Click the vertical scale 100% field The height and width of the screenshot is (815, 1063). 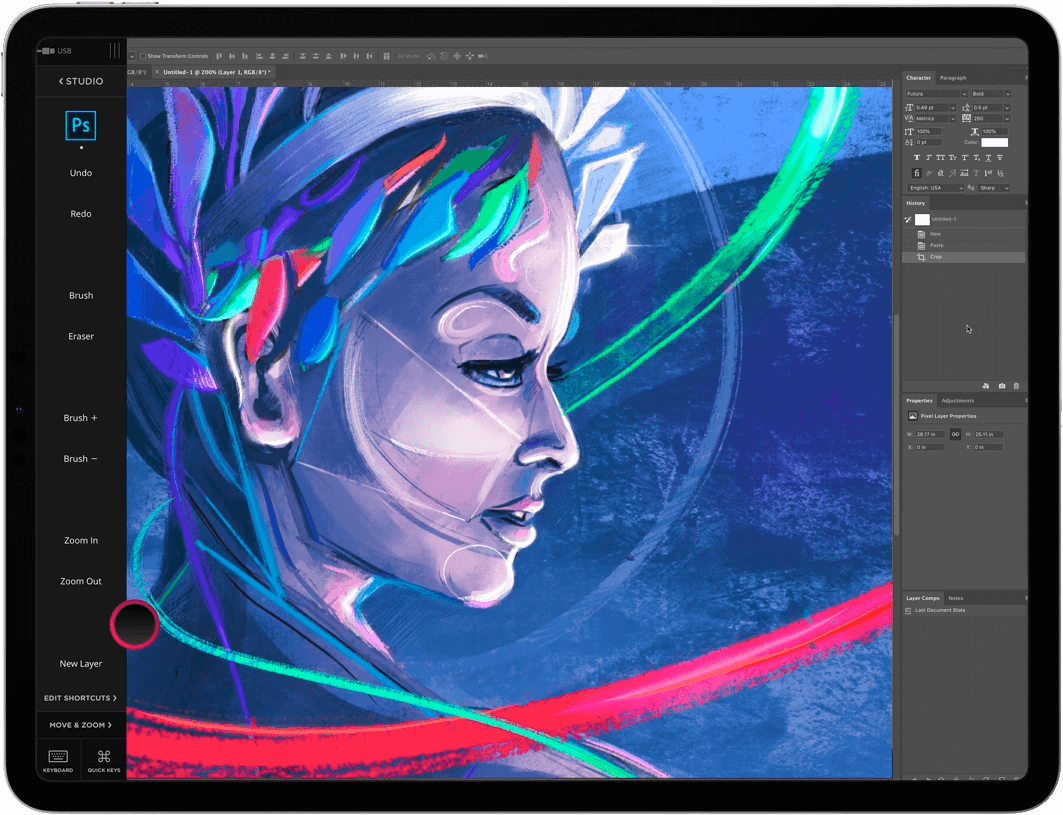(929, 132)
